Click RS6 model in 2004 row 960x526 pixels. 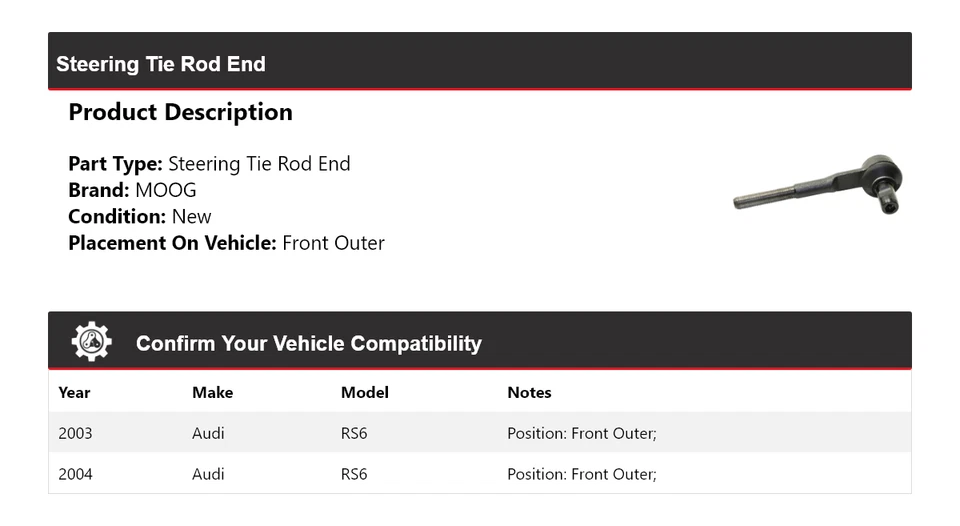354,474
